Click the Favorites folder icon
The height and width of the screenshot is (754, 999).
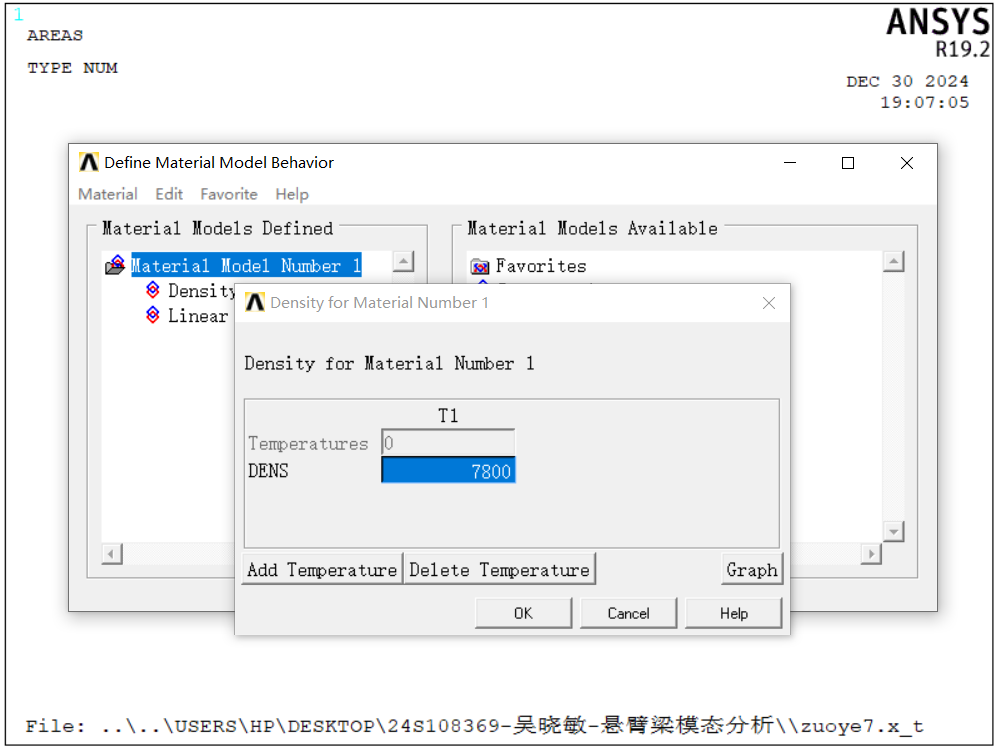pyautogui.click(x=480, y=266)
